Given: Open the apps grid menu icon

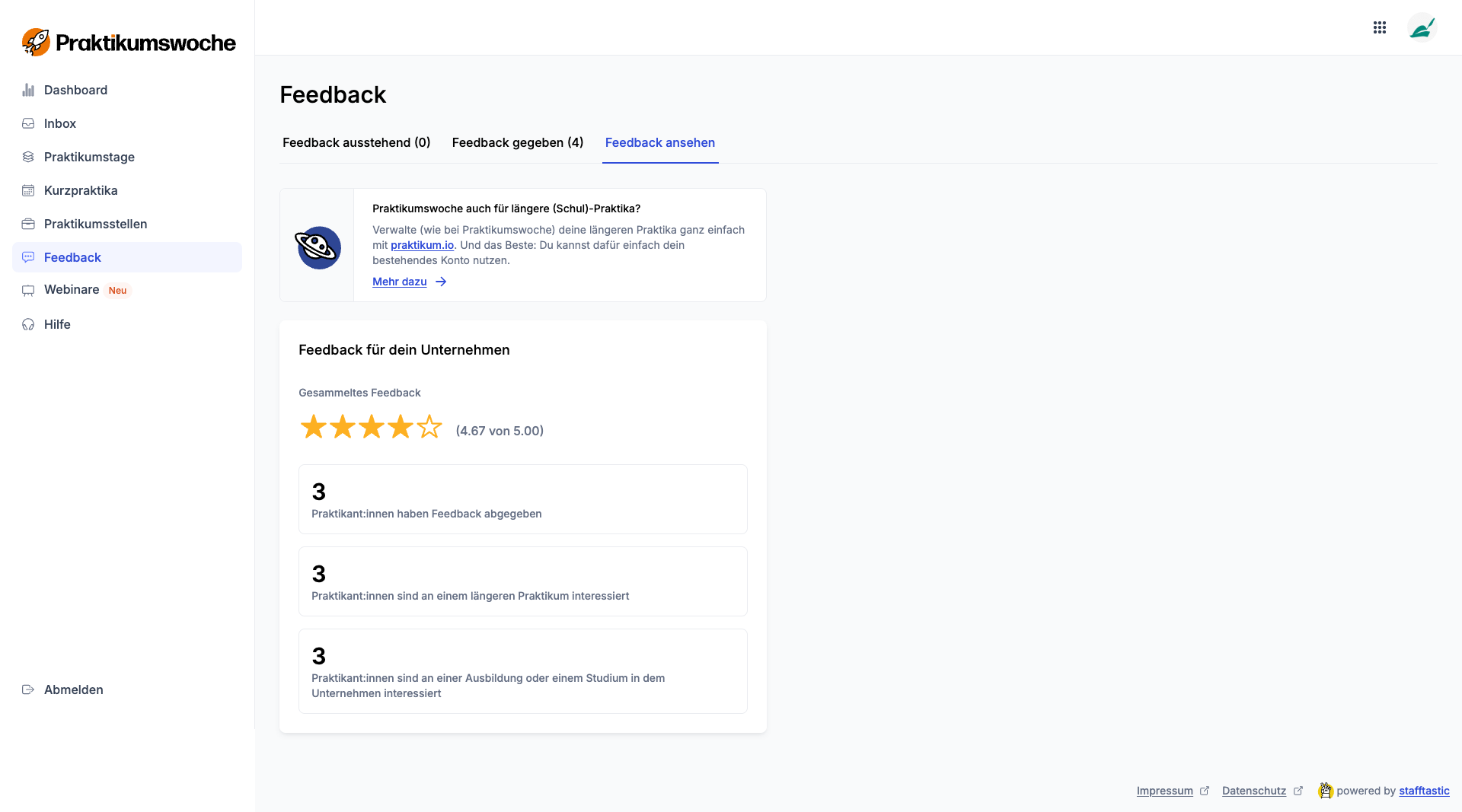Looking at the screenshot, I should pos(1379,27).
